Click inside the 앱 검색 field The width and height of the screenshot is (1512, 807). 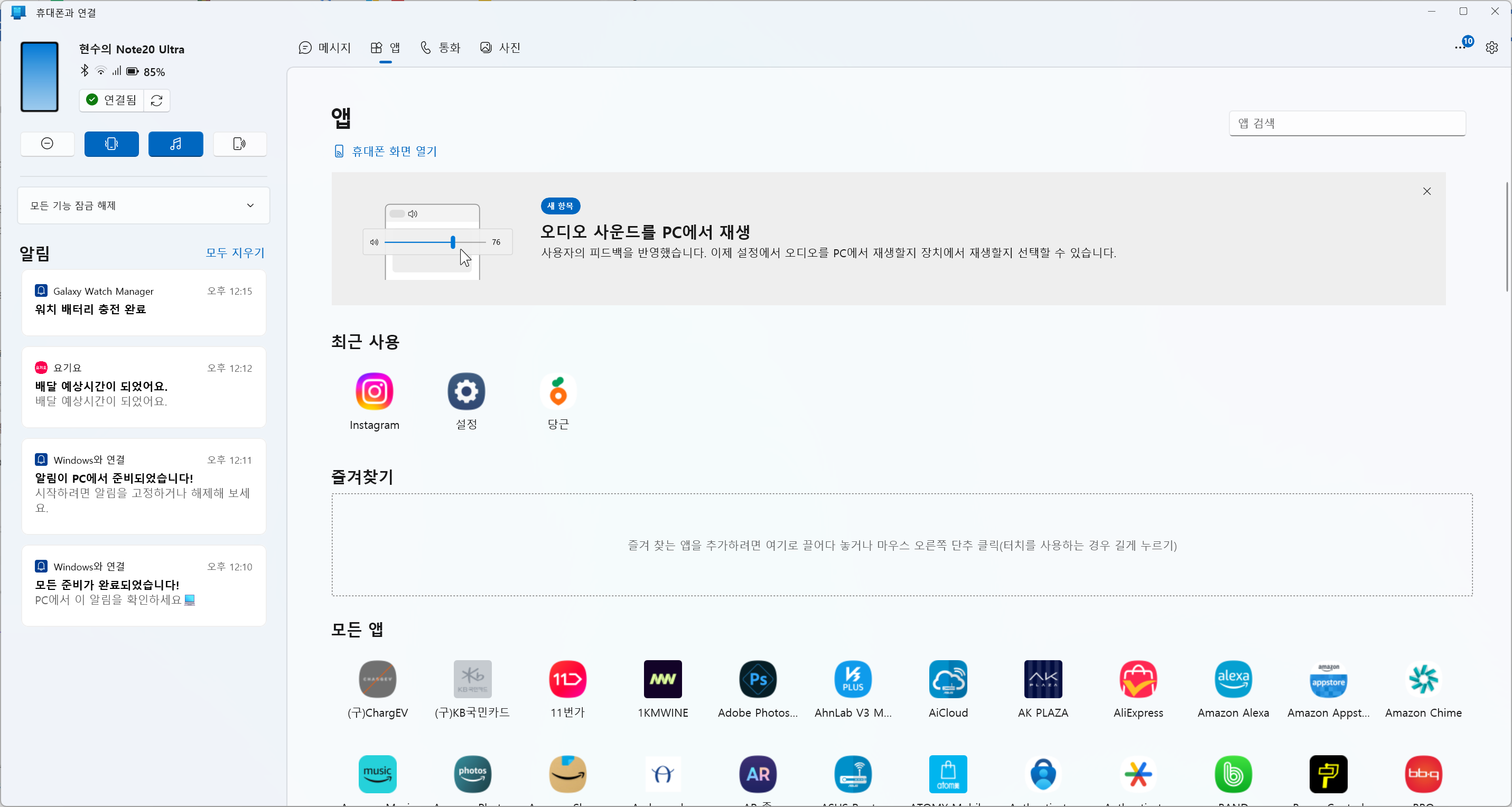(x=1347, y=123)
